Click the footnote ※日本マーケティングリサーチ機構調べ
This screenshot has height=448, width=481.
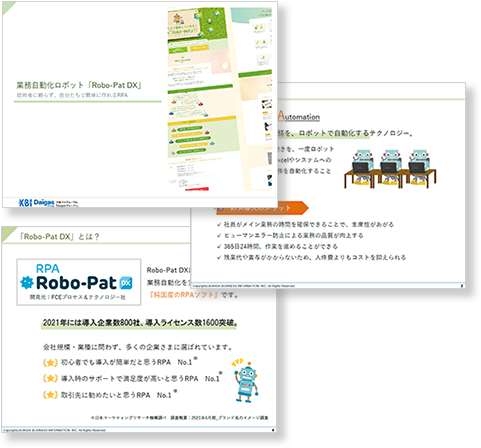click(128, 418)
